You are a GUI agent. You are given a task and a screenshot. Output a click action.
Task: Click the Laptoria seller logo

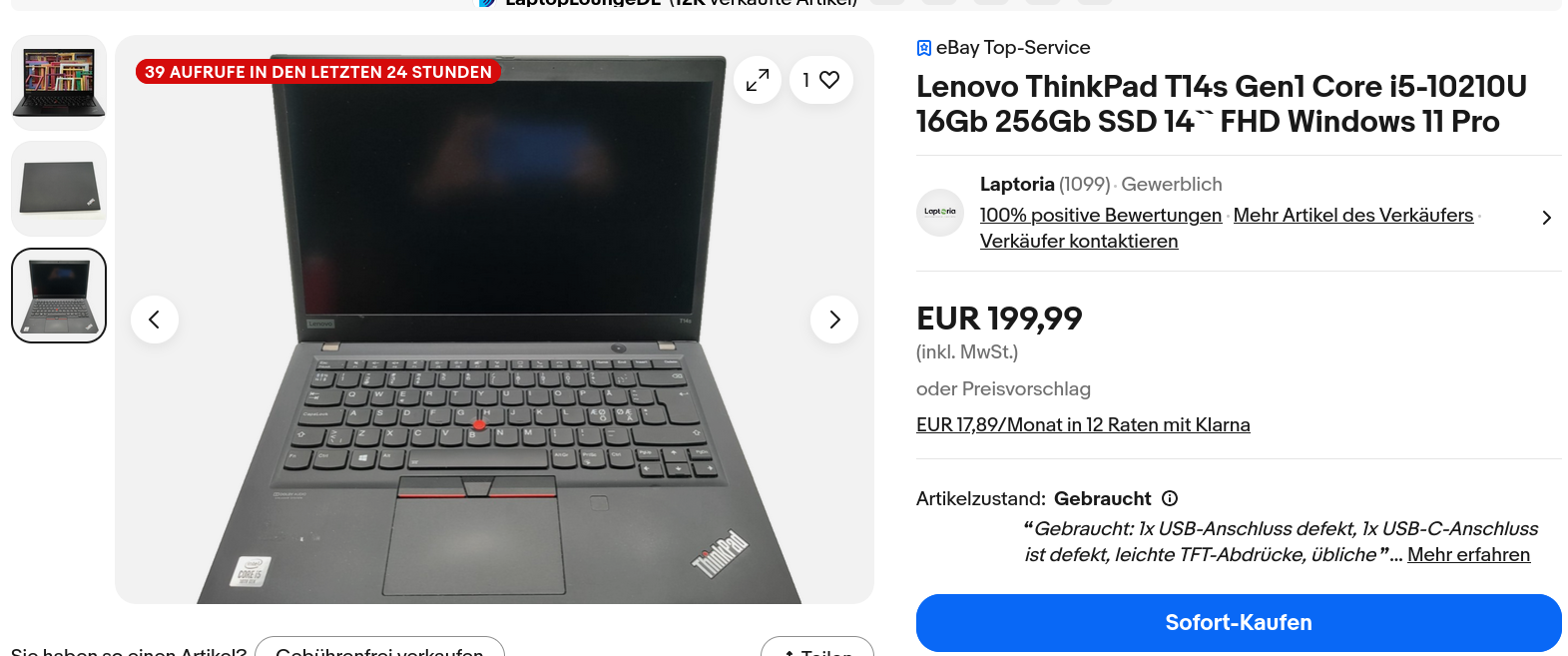coord(940,213)
